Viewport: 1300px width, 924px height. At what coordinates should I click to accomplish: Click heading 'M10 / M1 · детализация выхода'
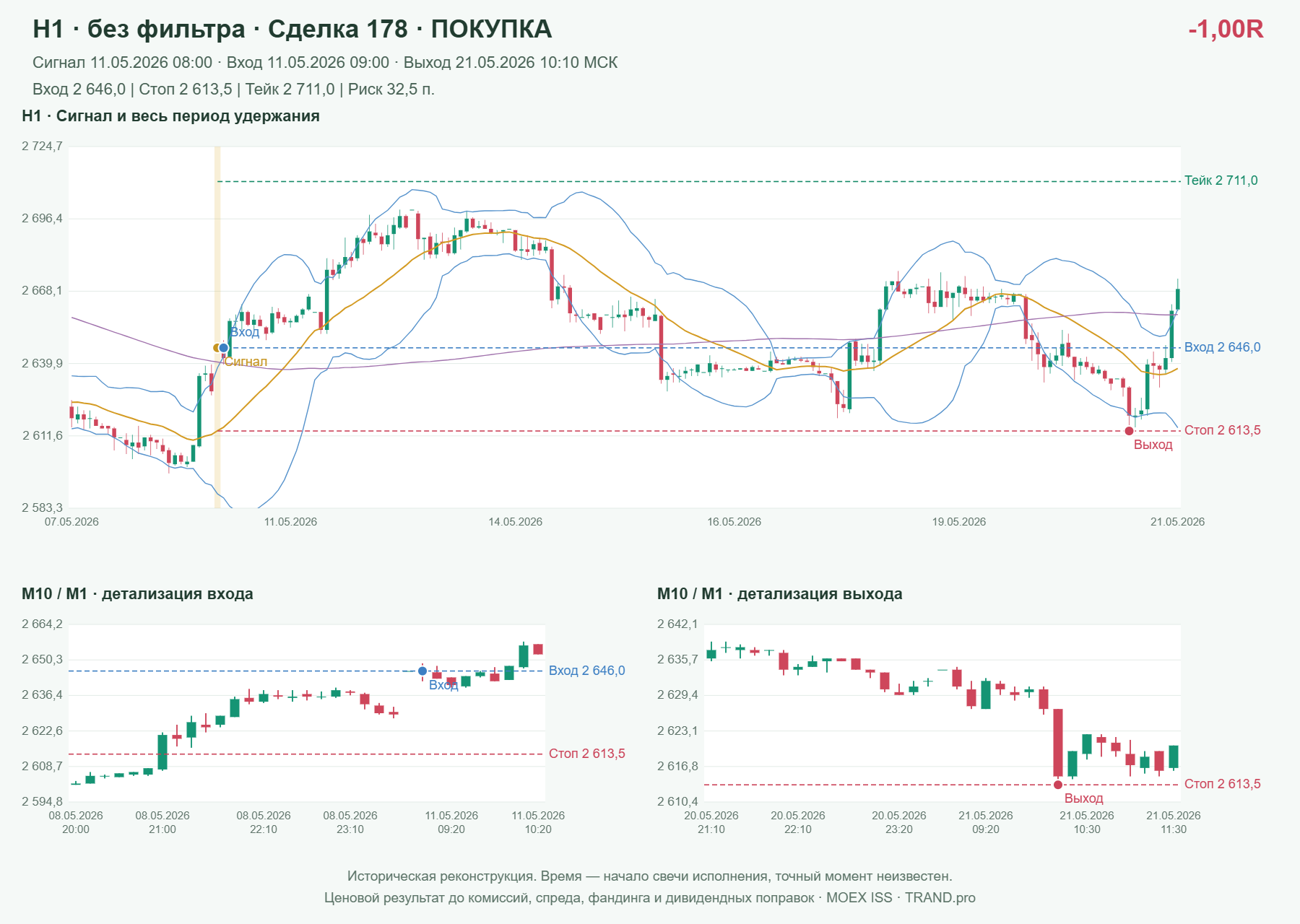tap(779, 594)
